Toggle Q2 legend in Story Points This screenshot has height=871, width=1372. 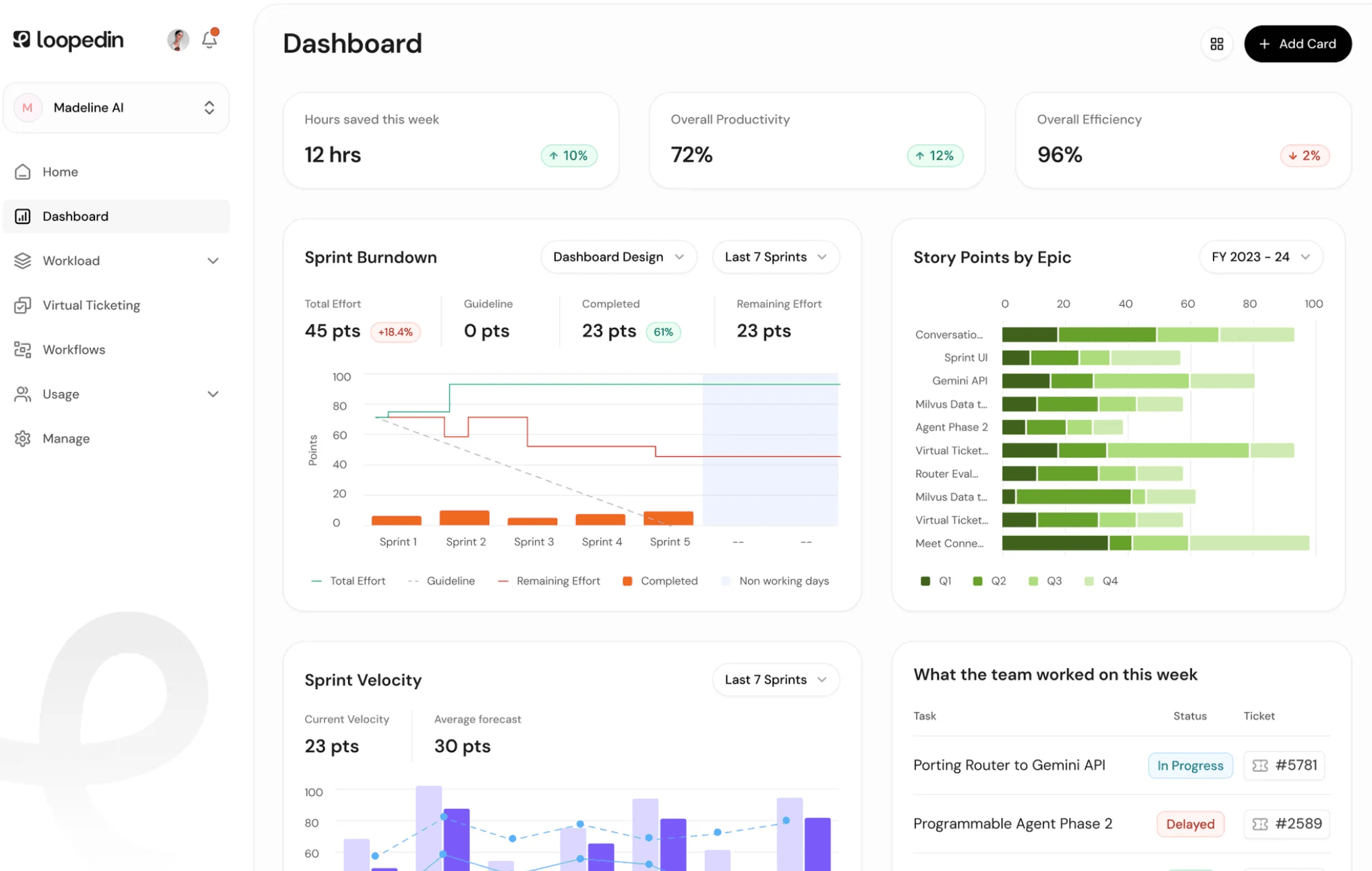989,581
